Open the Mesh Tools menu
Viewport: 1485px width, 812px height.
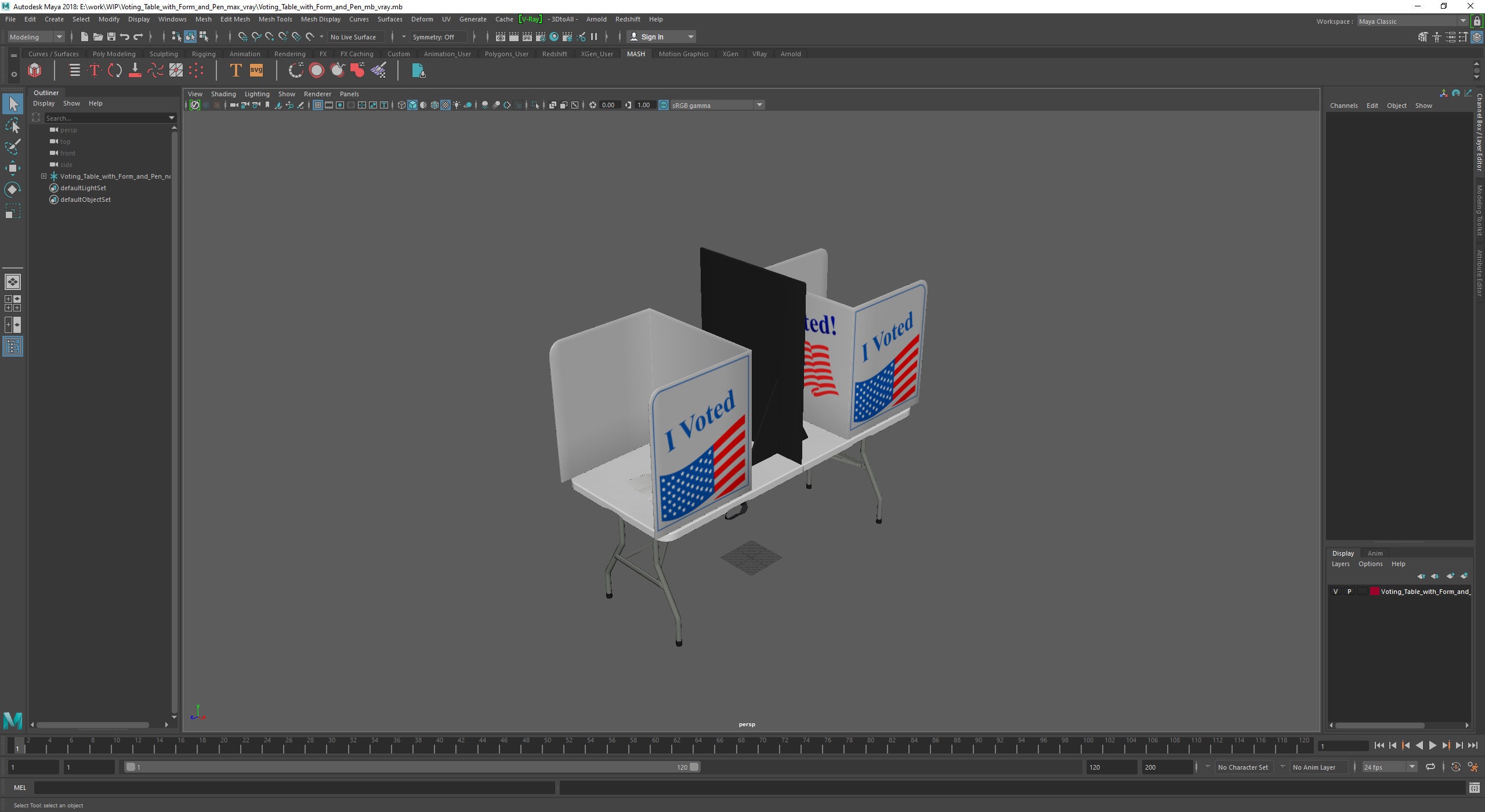[x=275, y=19]
